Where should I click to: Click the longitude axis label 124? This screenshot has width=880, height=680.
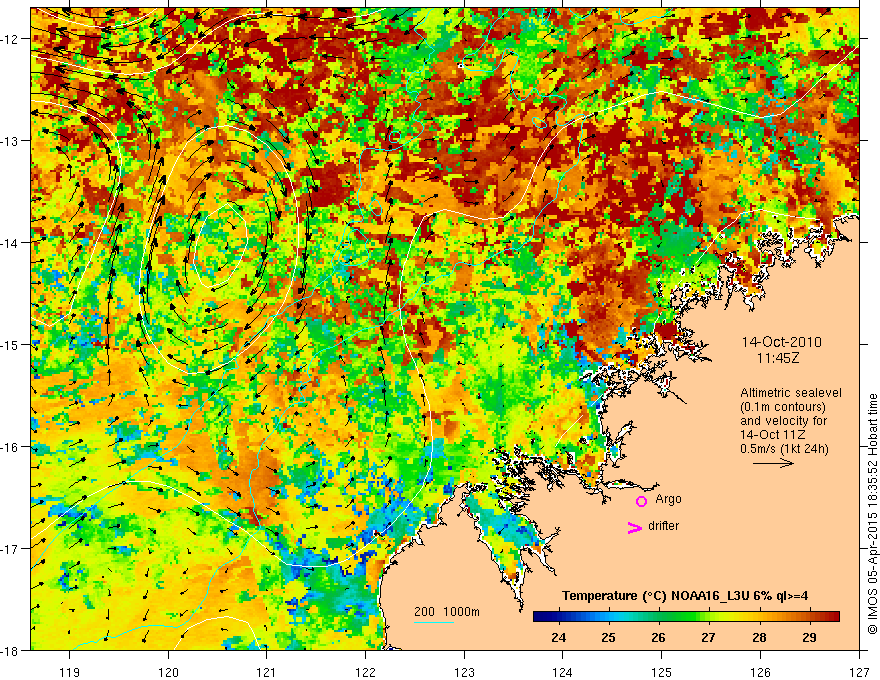click(x=563, y=672)
